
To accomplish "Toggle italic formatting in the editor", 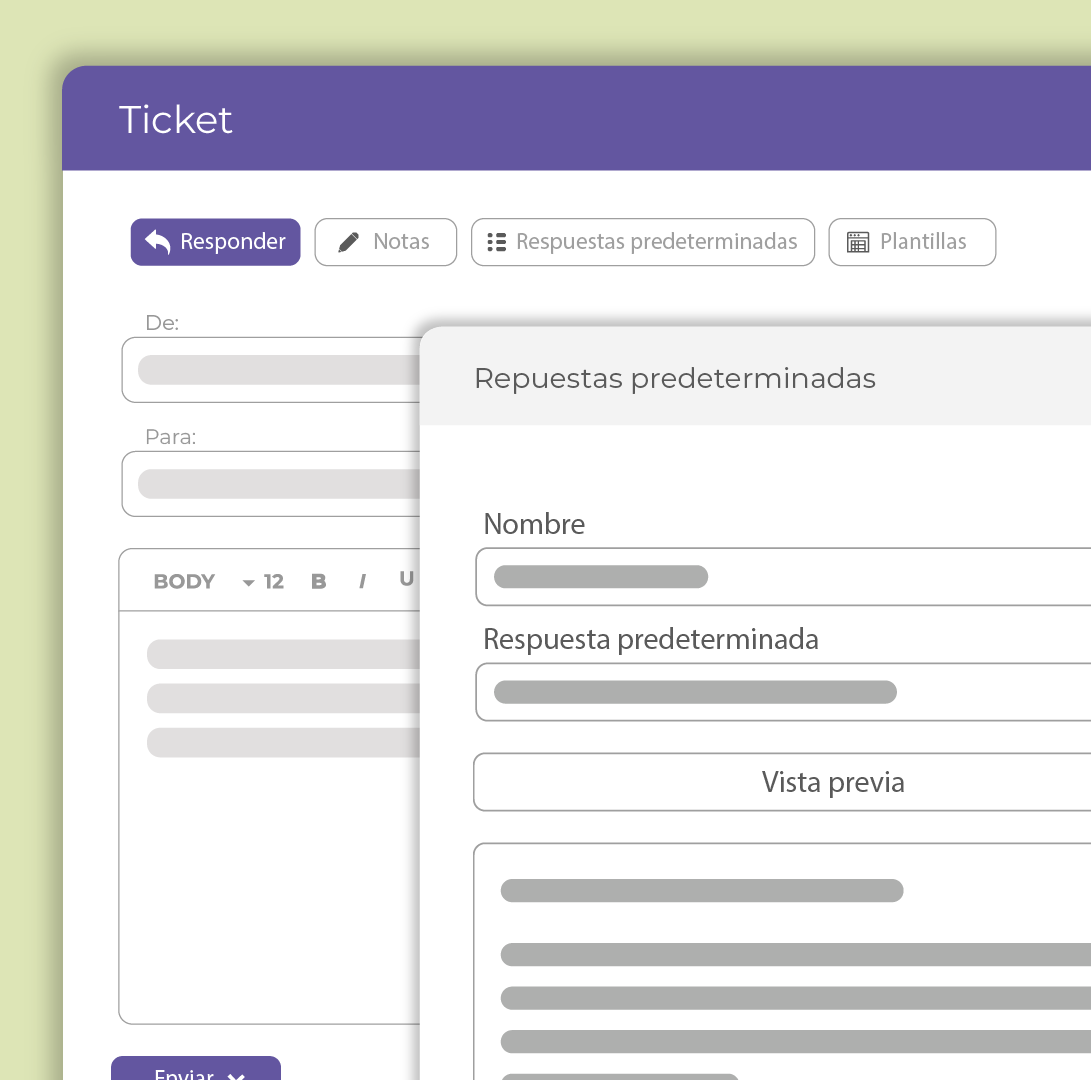I will coord(362,581).
